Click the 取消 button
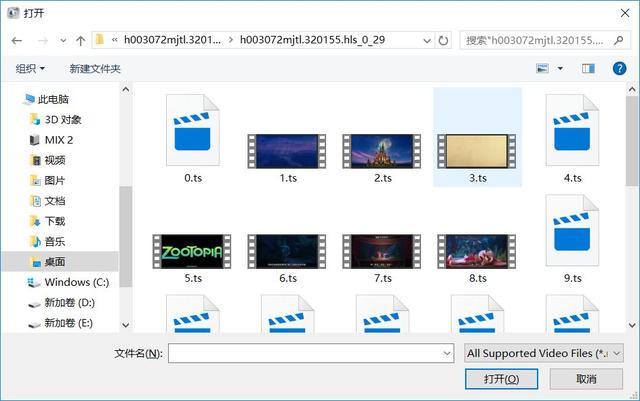Image resolution: width=640 pixels, height=401 pixels. coord(586,379)
